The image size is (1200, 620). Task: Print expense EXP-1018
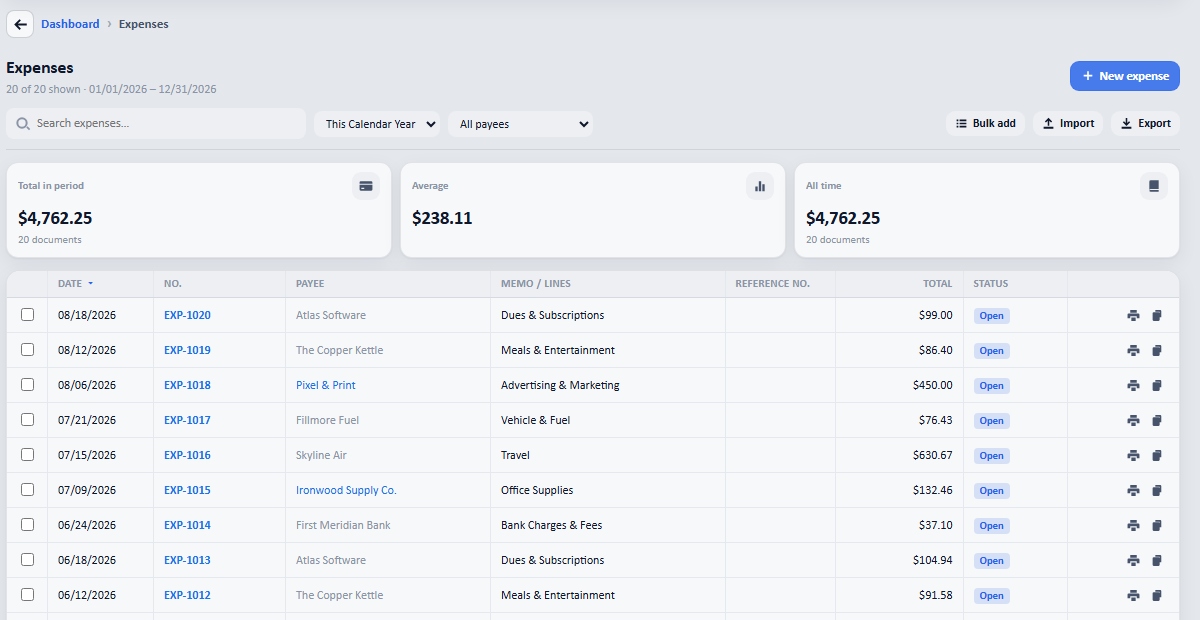1133,386
